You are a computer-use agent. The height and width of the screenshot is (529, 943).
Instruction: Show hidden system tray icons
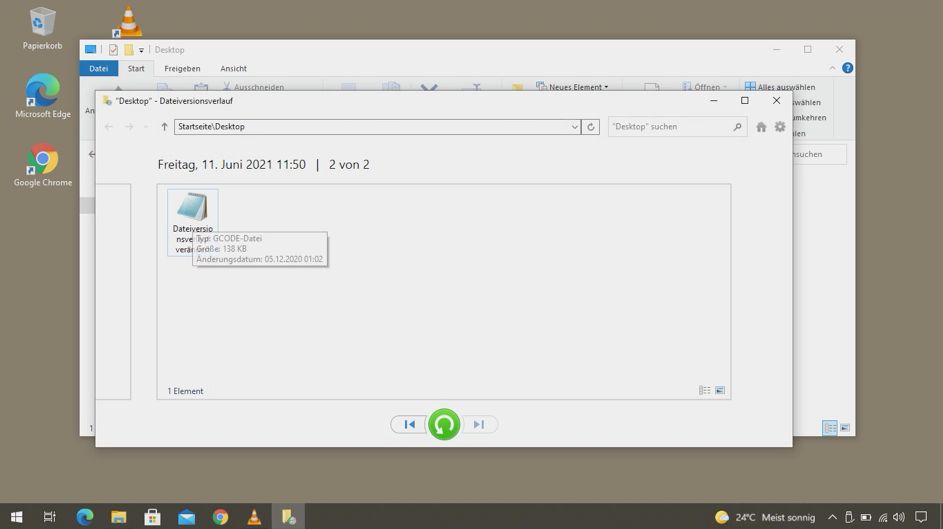pyautogui.click(x=832, y=518)
